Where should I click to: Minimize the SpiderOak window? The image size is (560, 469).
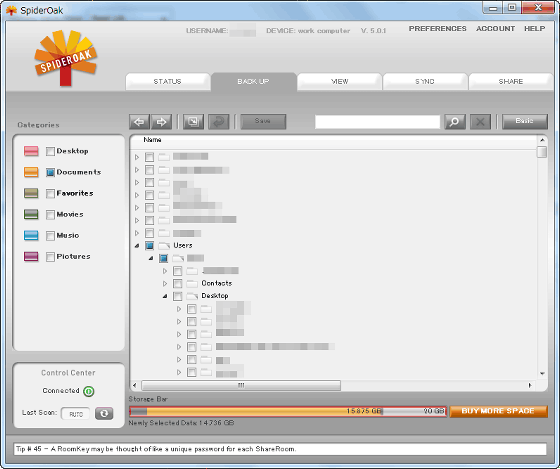[x=493, y=8]
